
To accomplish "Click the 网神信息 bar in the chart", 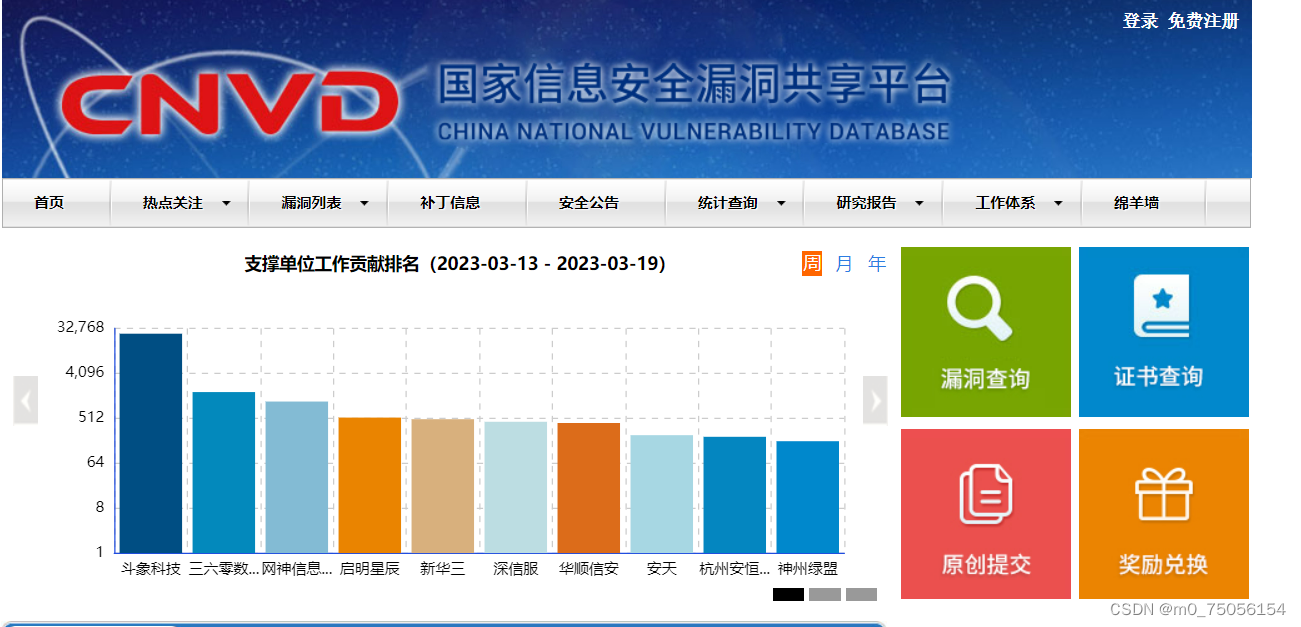I will coord(297,477).
